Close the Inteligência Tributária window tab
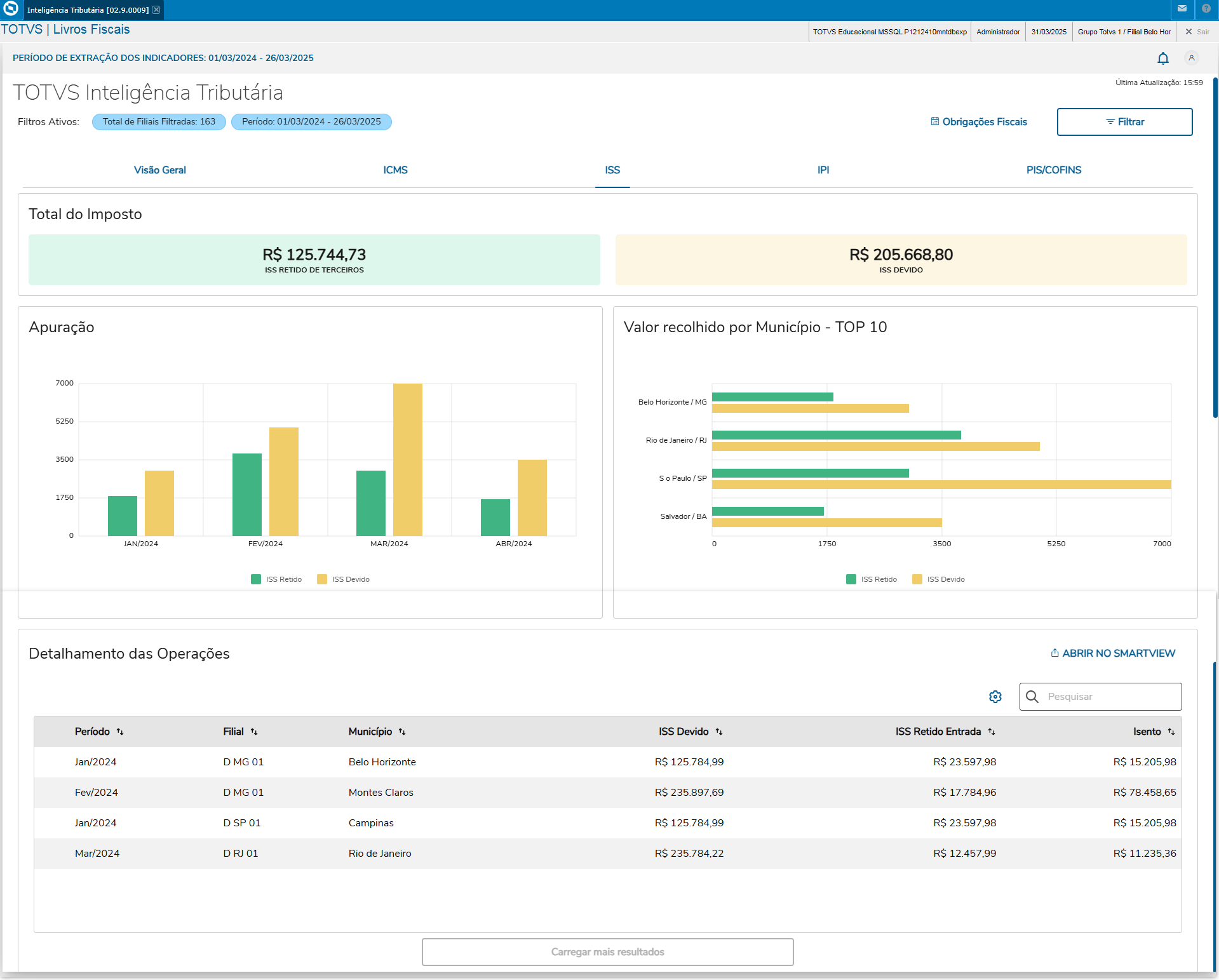This screenshot has height=980, width=1219. pyautogui.click(x=156, y=10)
